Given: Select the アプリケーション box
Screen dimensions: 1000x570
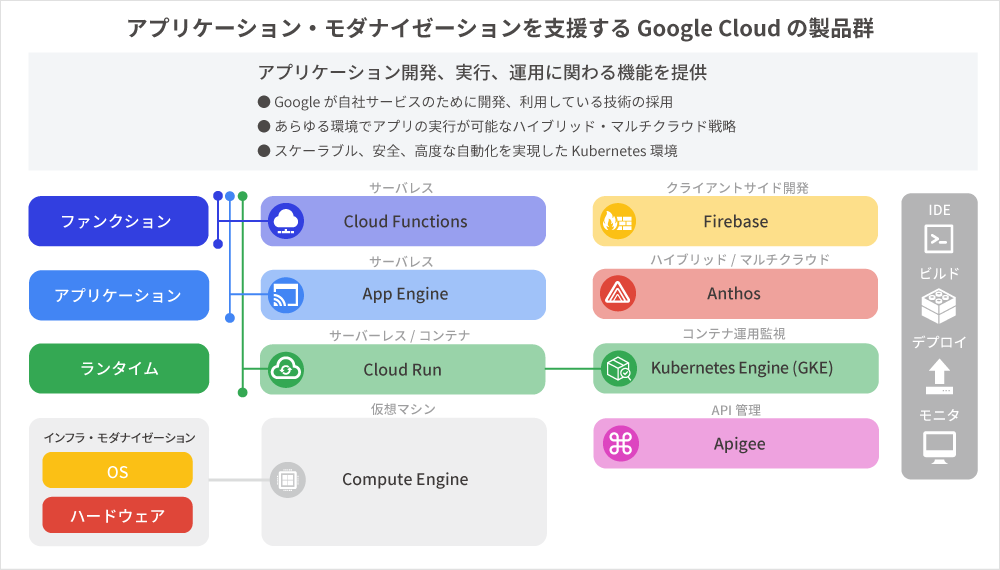Looking at the screenshot, I should pyautogui.click(x=118, y=295).
